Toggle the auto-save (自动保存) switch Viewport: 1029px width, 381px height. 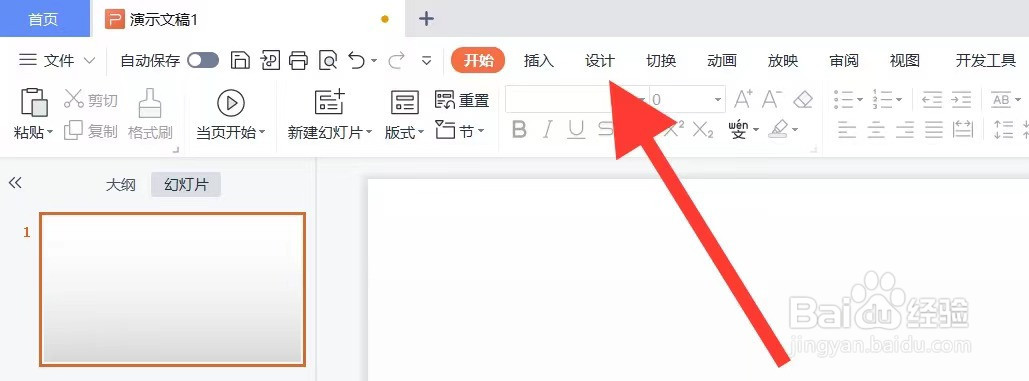[x=203, y=61]
